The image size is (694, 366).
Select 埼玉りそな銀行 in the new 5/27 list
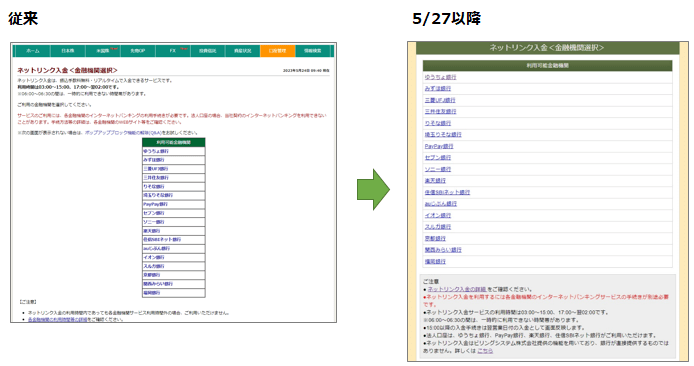pos(443,135)
